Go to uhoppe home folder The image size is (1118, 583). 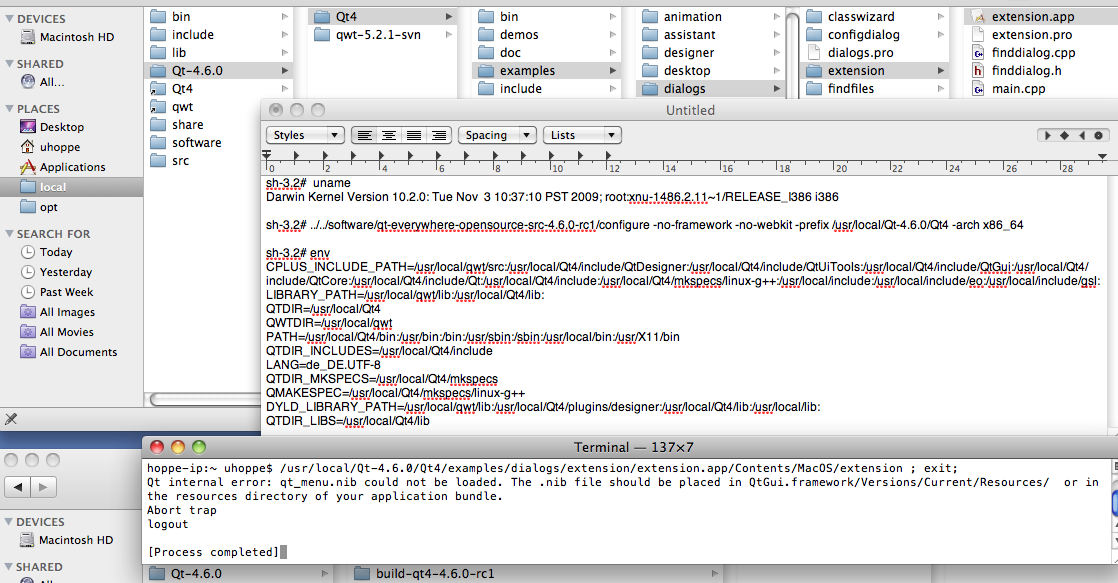click(51, 147)
